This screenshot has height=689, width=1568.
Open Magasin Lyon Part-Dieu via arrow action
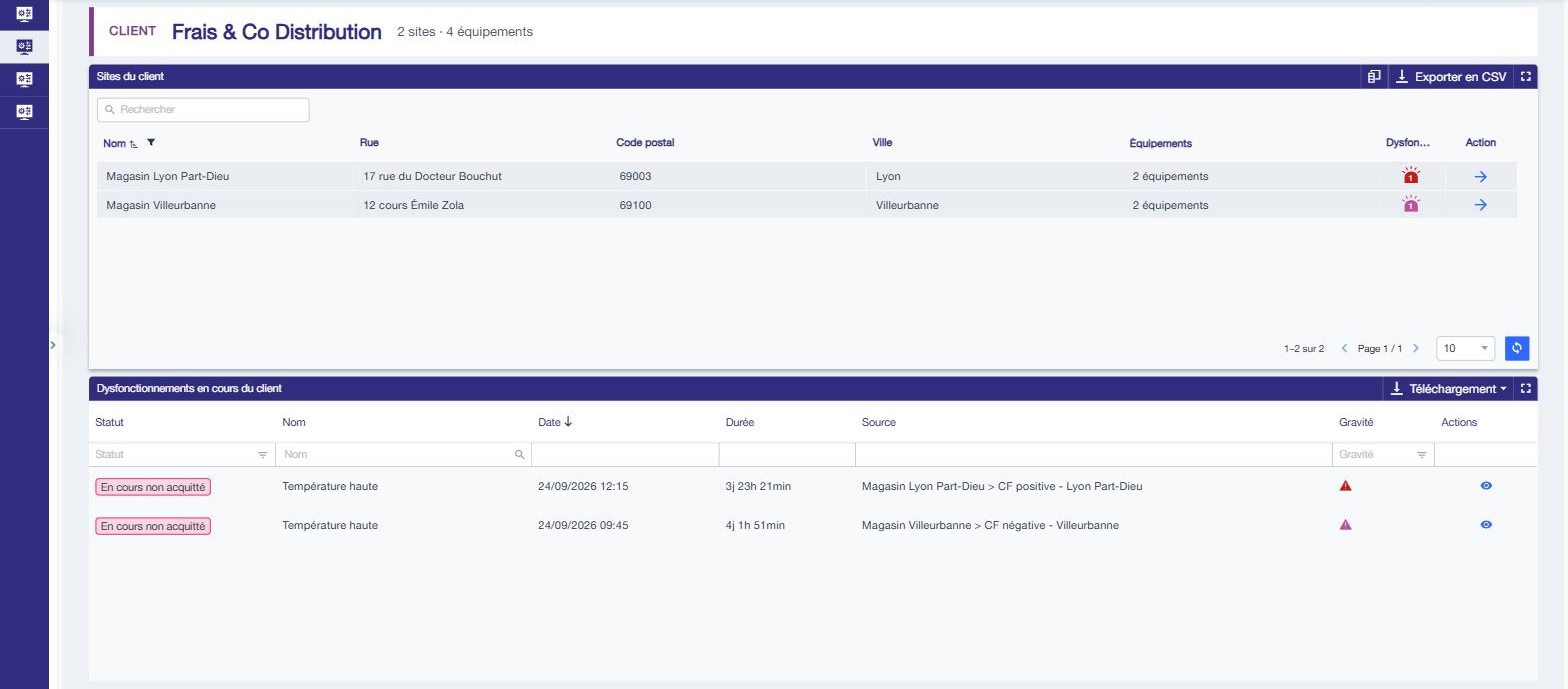[1481, 176]
